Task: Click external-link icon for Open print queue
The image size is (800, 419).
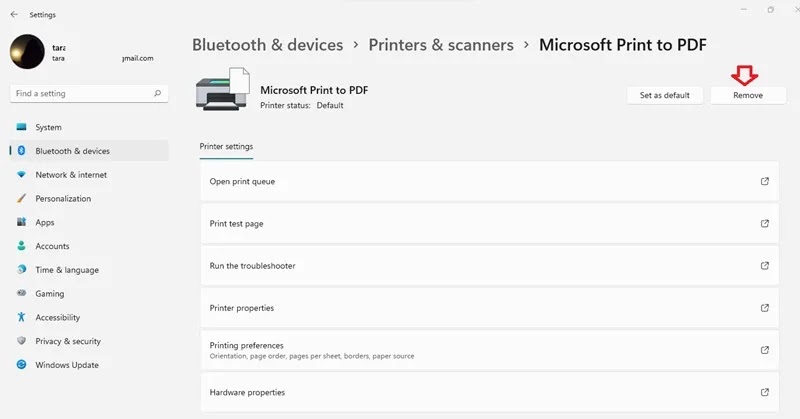Action: tap(764, 181)
